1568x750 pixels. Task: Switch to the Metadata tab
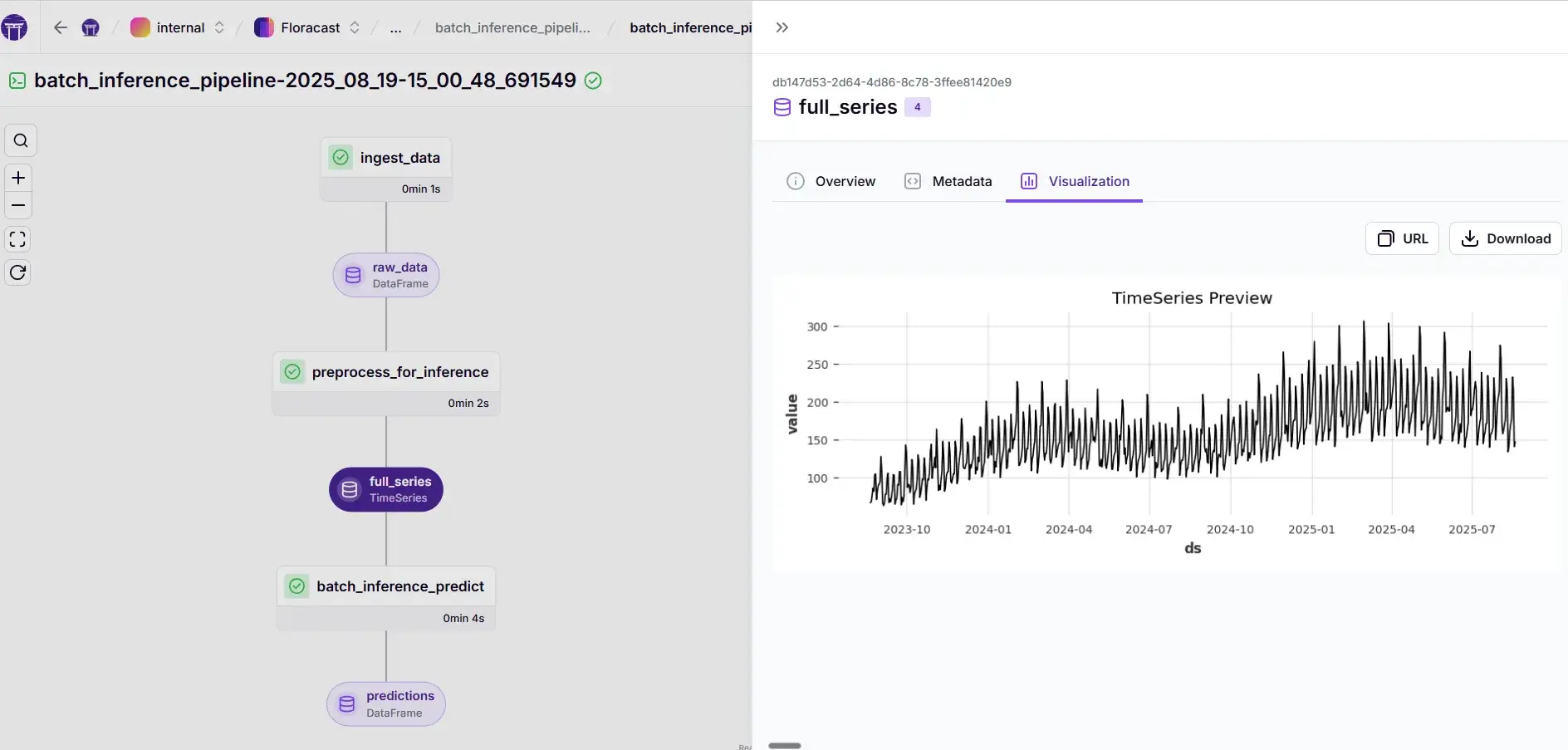point(948,181)
